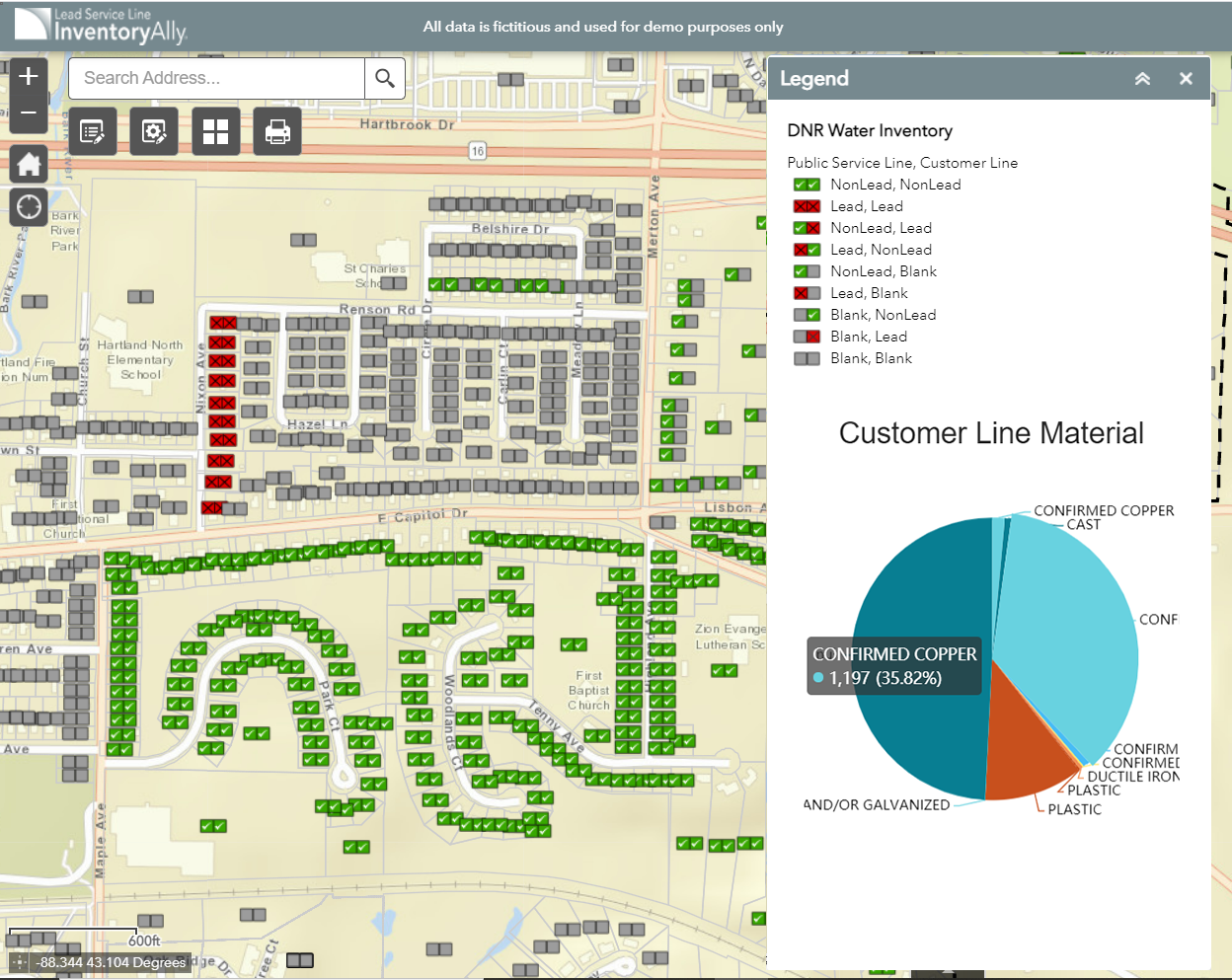Click the Blank, Blank legend symbol
The height and width of the screenshot is (980, 1232).
point(807,358)
